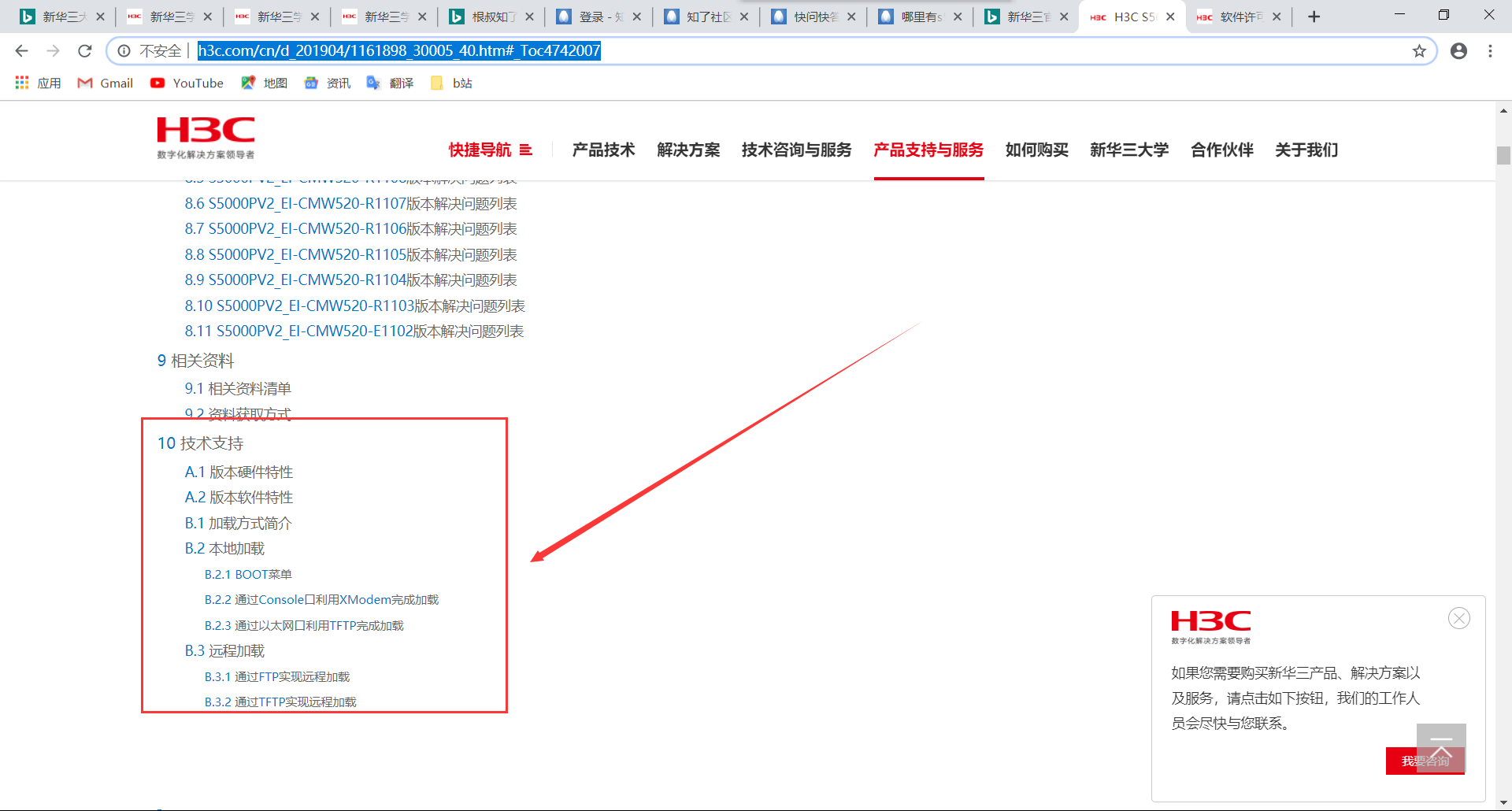
Task: Open link 8.7 R1106版本解决问题列表
Action: [x=351, y=229]
